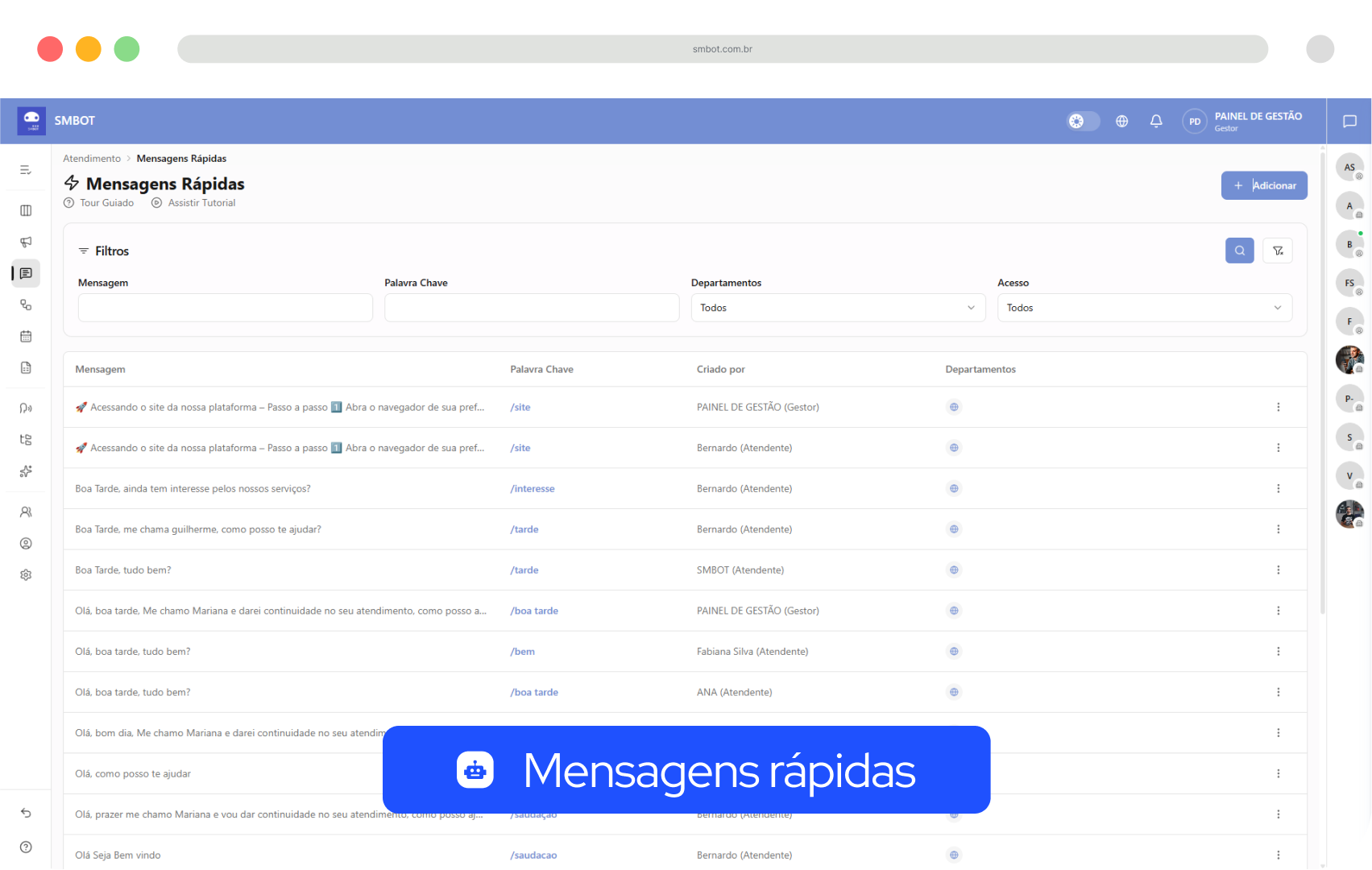Focus the Palavra Chave filter input
Screen dimensions: 1372x870
(x=532, y=308)
